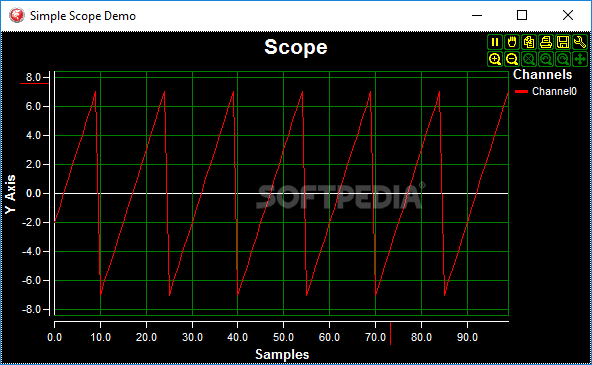Click the red marker near 8.0 on Y axis

pos(34,83)
